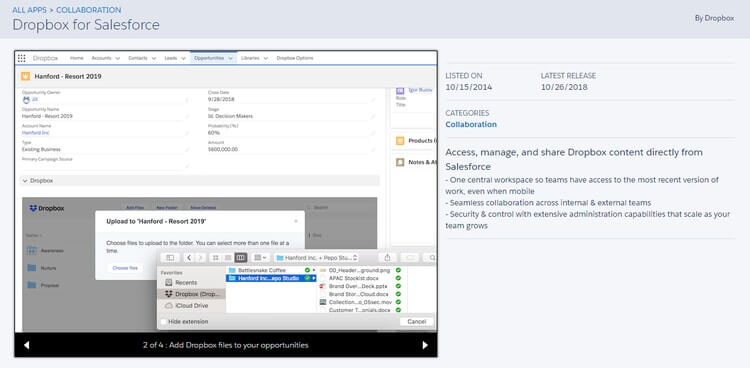Open the Dropbox Options tab
The width and height of the screenshot is (750, 368).
coord(295,58)
